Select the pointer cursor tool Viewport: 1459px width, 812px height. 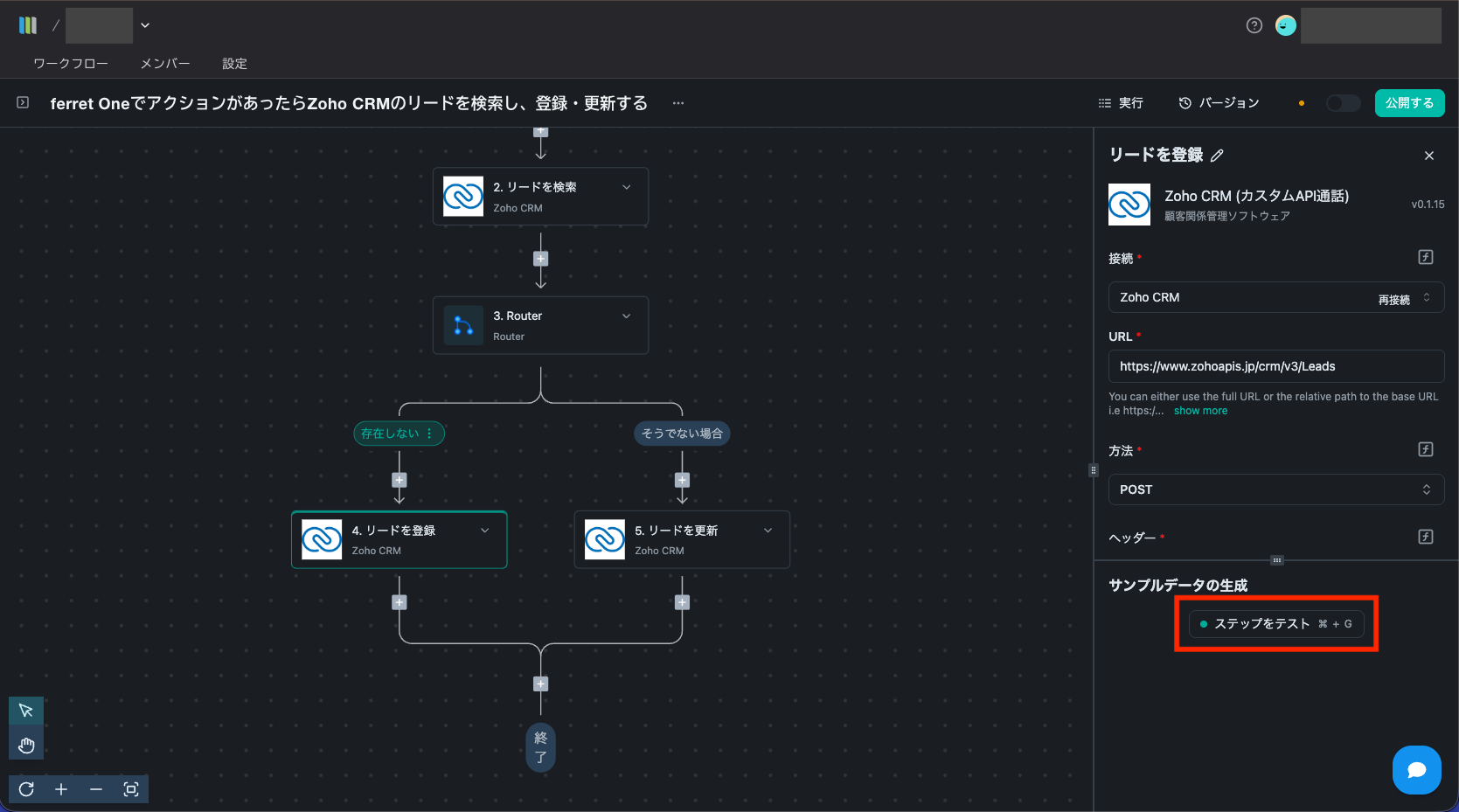[x=26, y=711]
